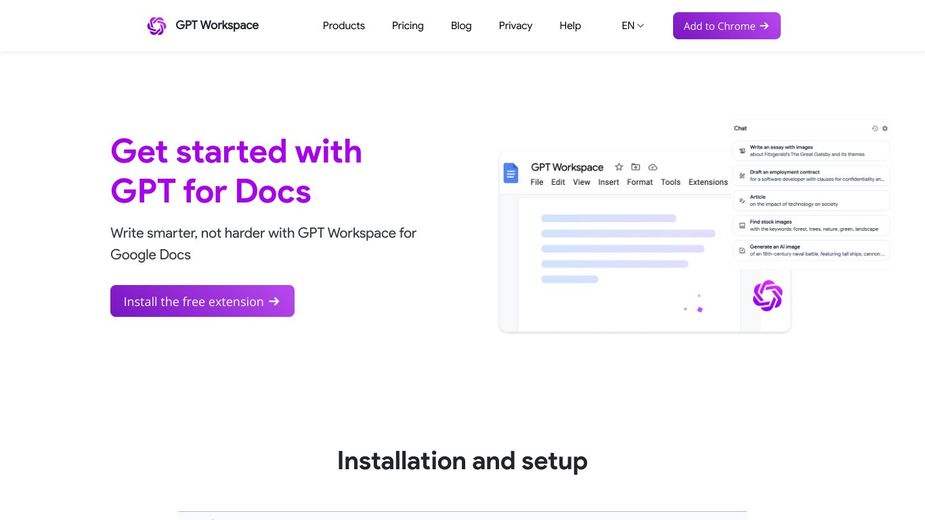Choose the 'Draft an employment contract' prompt

coord(811,176)
